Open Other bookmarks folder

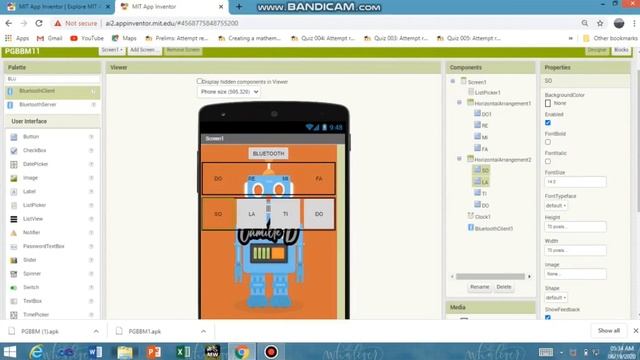click(x=610, y=38)
